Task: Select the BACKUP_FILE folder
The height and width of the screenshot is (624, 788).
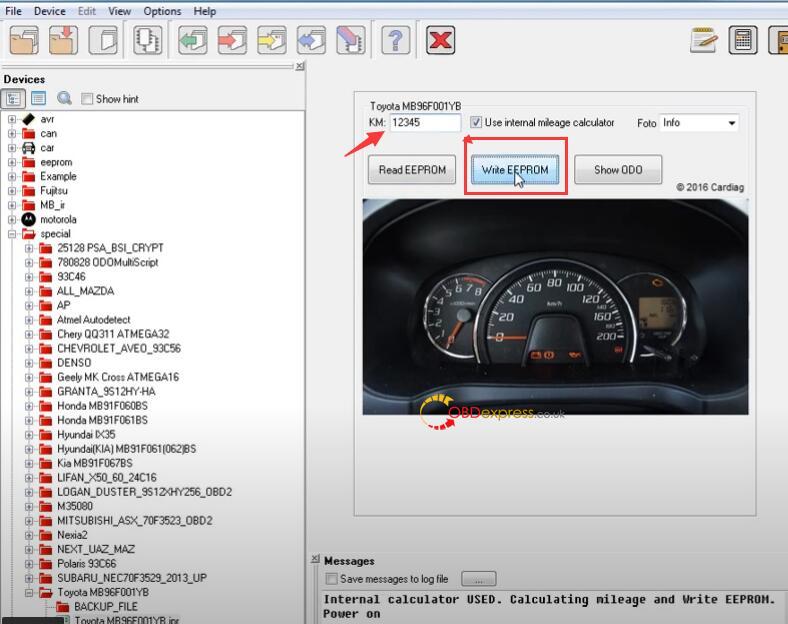Action: [x=106, y=607]
